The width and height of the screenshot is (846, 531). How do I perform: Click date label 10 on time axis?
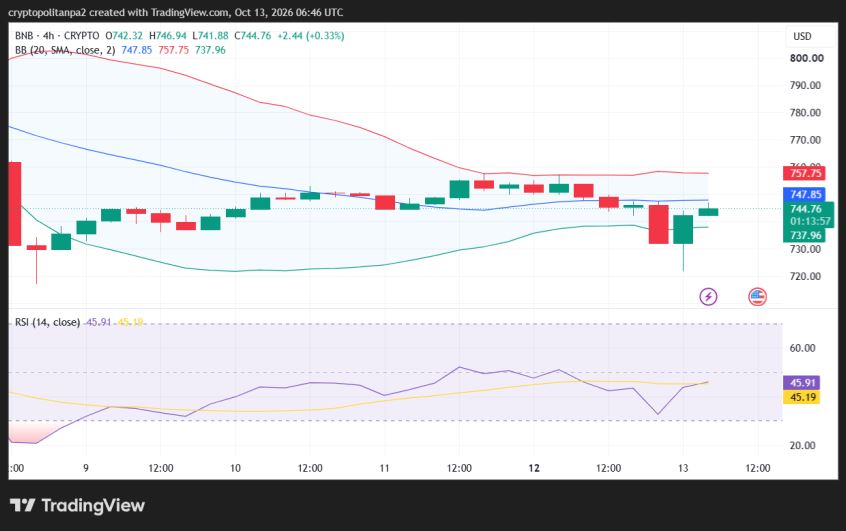point(235,468)
